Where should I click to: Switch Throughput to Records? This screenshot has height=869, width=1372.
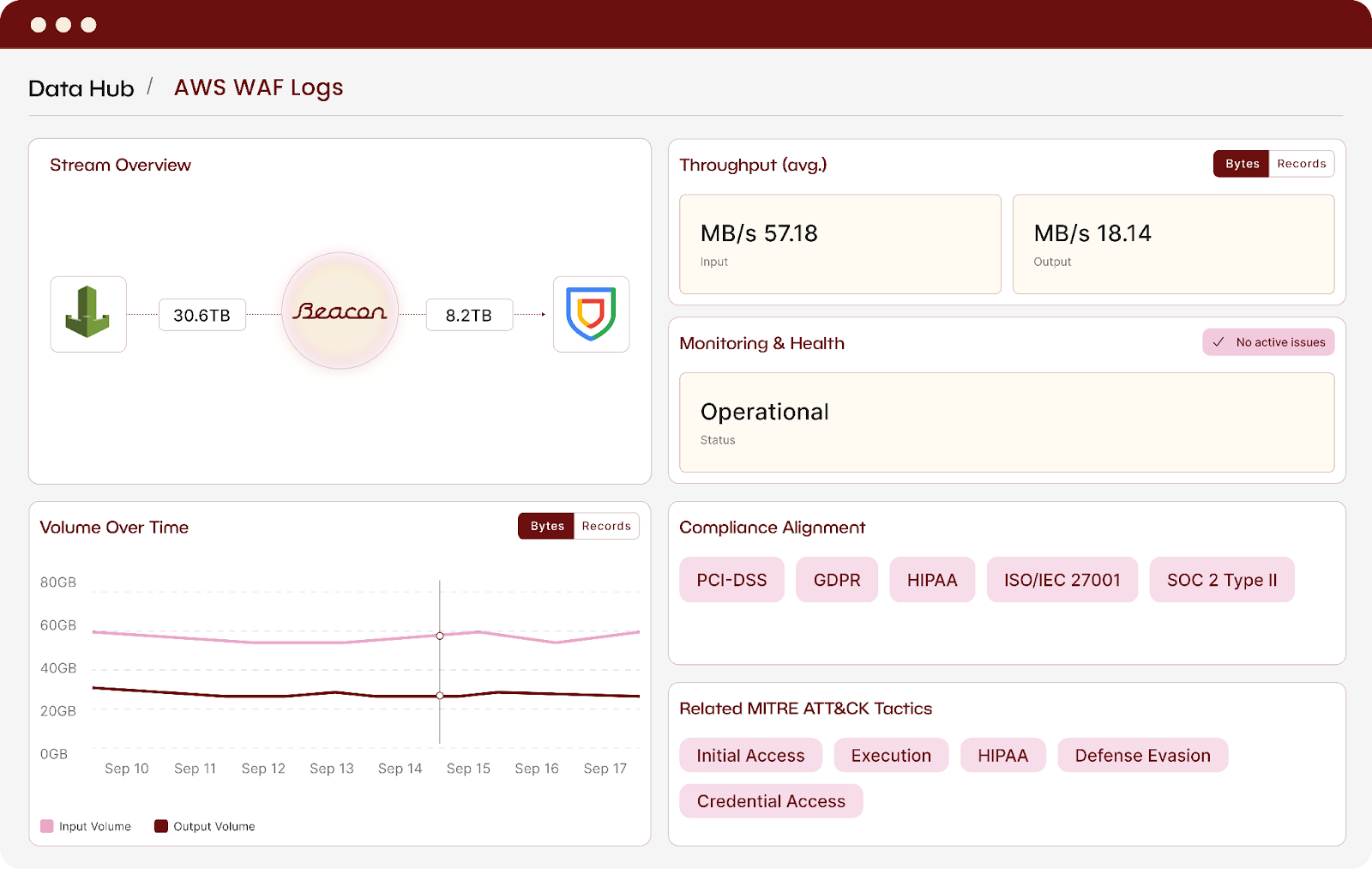pos(1301,164)
